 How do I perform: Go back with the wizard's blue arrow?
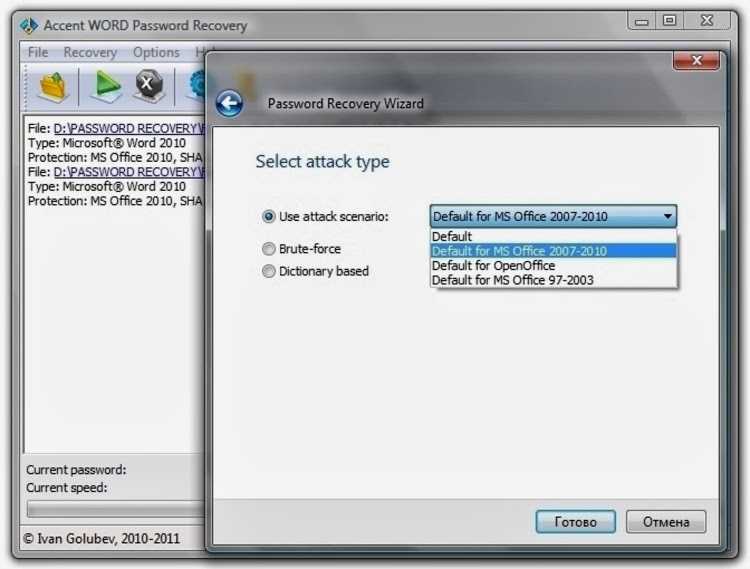(x=229, y=103)
